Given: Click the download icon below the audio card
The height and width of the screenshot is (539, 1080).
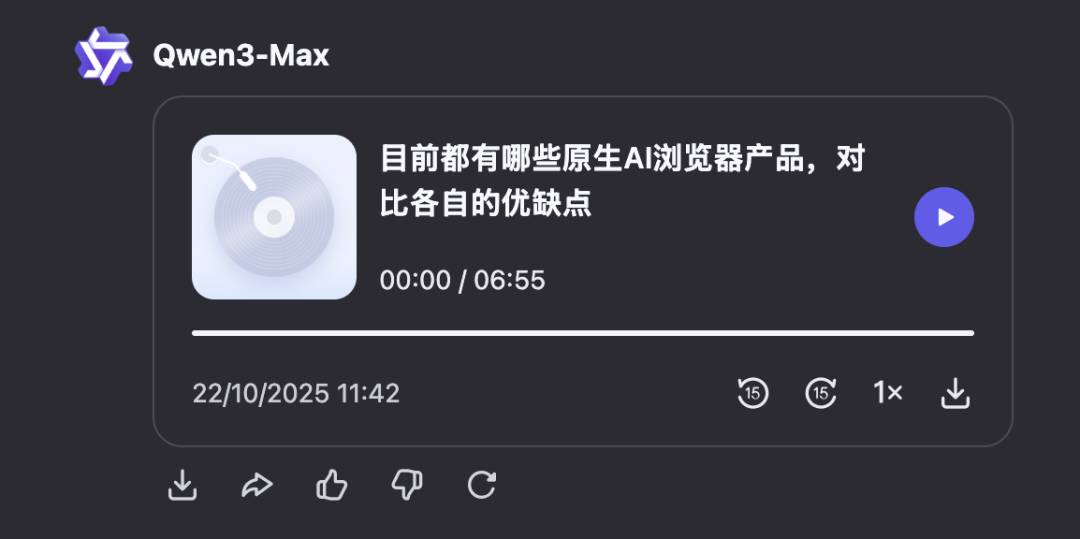Looking at the screenshot, I should point(183,485).
